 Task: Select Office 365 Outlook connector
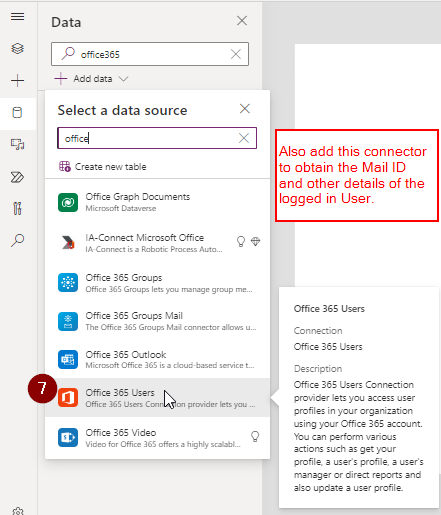pyautogui.click(x=157, y=359)
